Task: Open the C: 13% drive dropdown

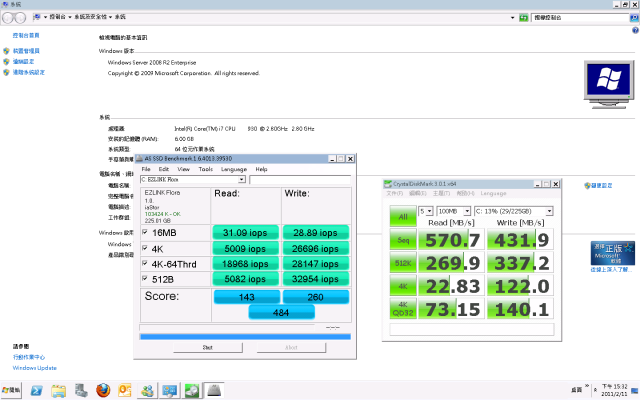Action: coord(549,211)
